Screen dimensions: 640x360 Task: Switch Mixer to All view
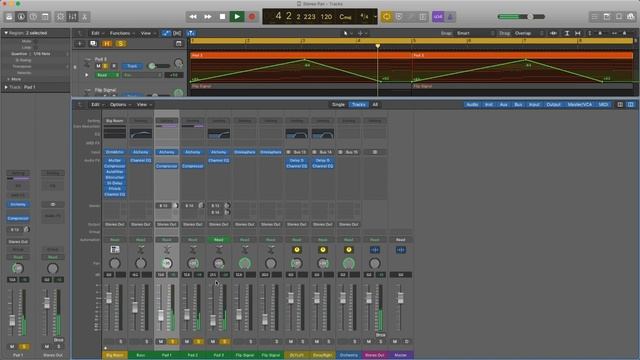(375, 104)
